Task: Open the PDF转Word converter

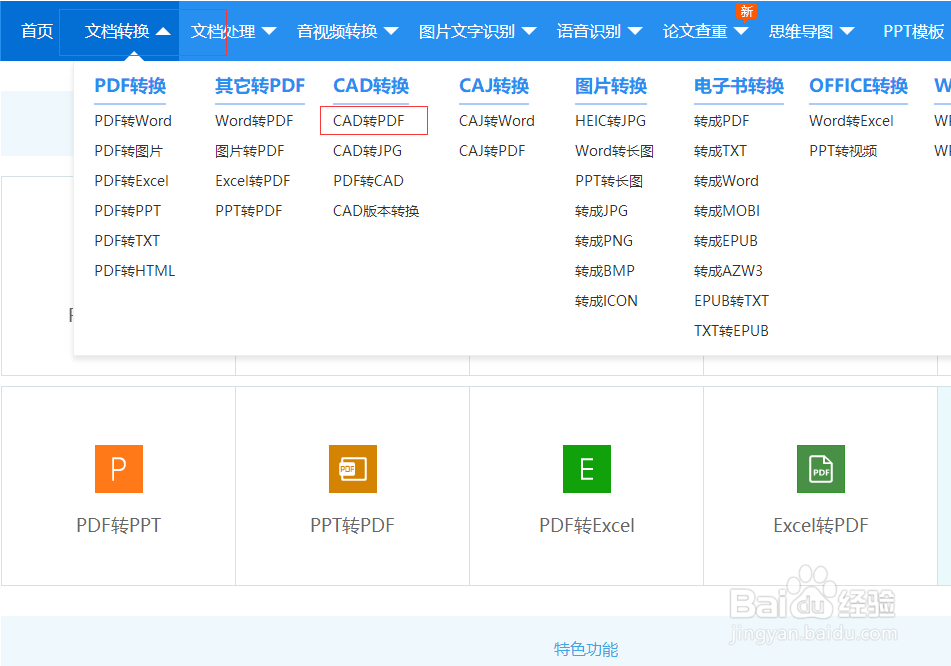Action: pyautogui.click(x=133, y=120)
